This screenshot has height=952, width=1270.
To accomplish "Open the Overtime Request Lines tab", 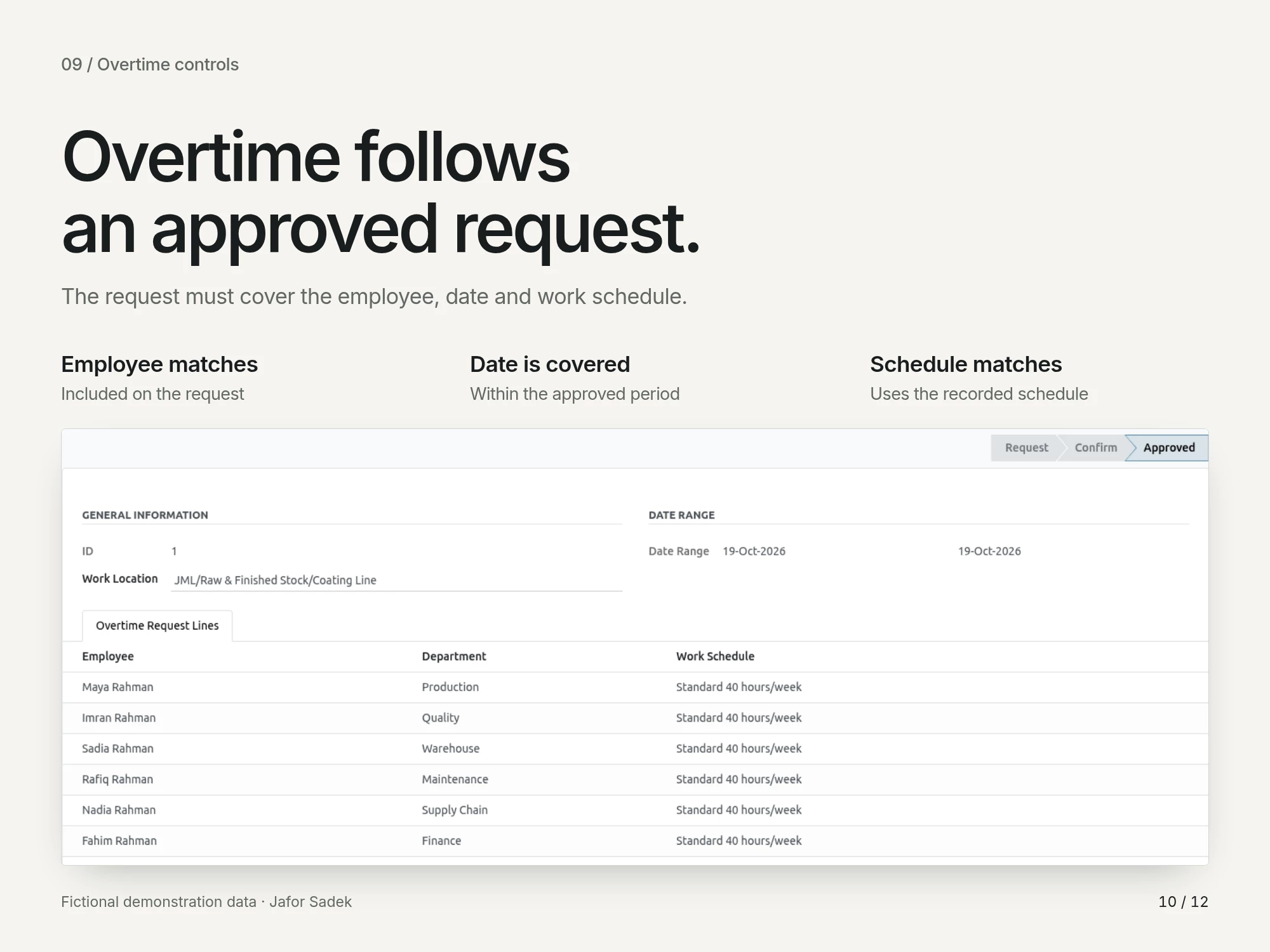I will click(x=157, y=626).
